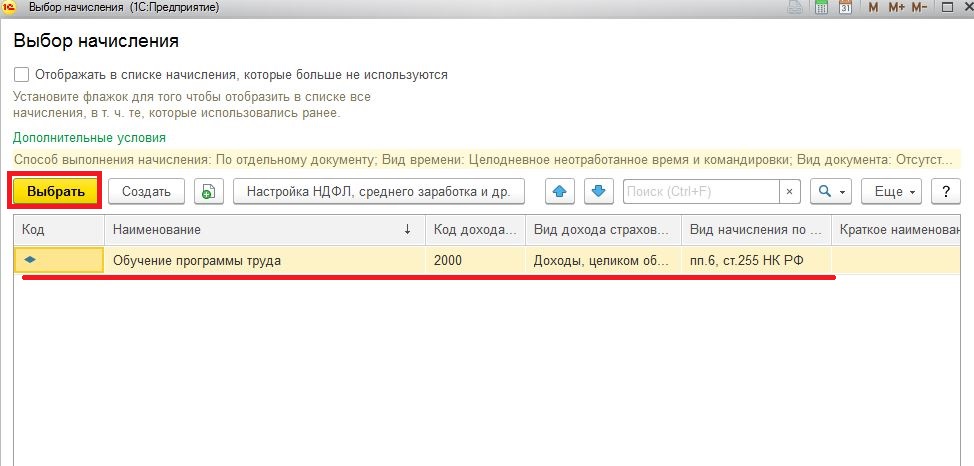Open help with the question mark button
This screenshot has width=974, height=466.
point(946,191)
